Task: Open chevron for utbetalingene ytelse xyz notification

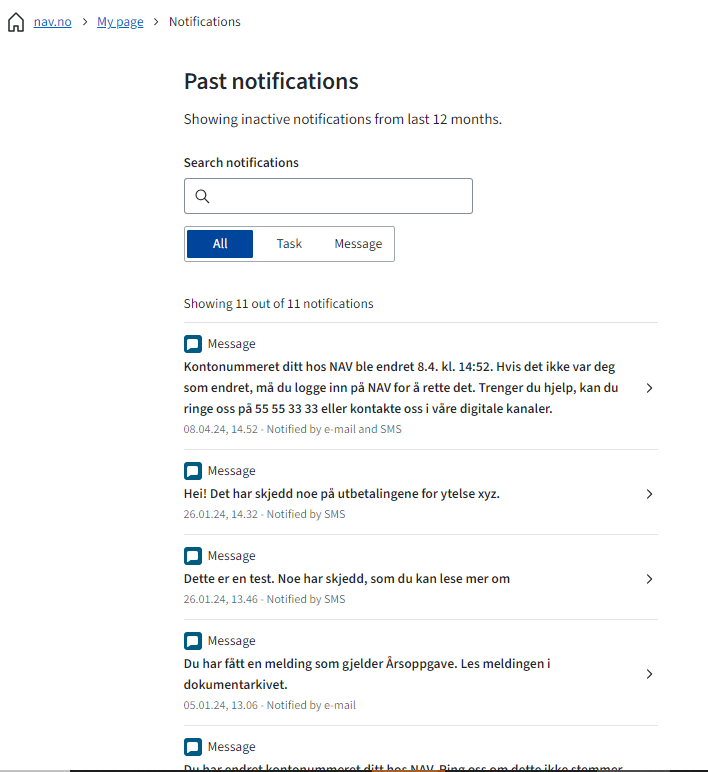Action: (x=649, y=494)
